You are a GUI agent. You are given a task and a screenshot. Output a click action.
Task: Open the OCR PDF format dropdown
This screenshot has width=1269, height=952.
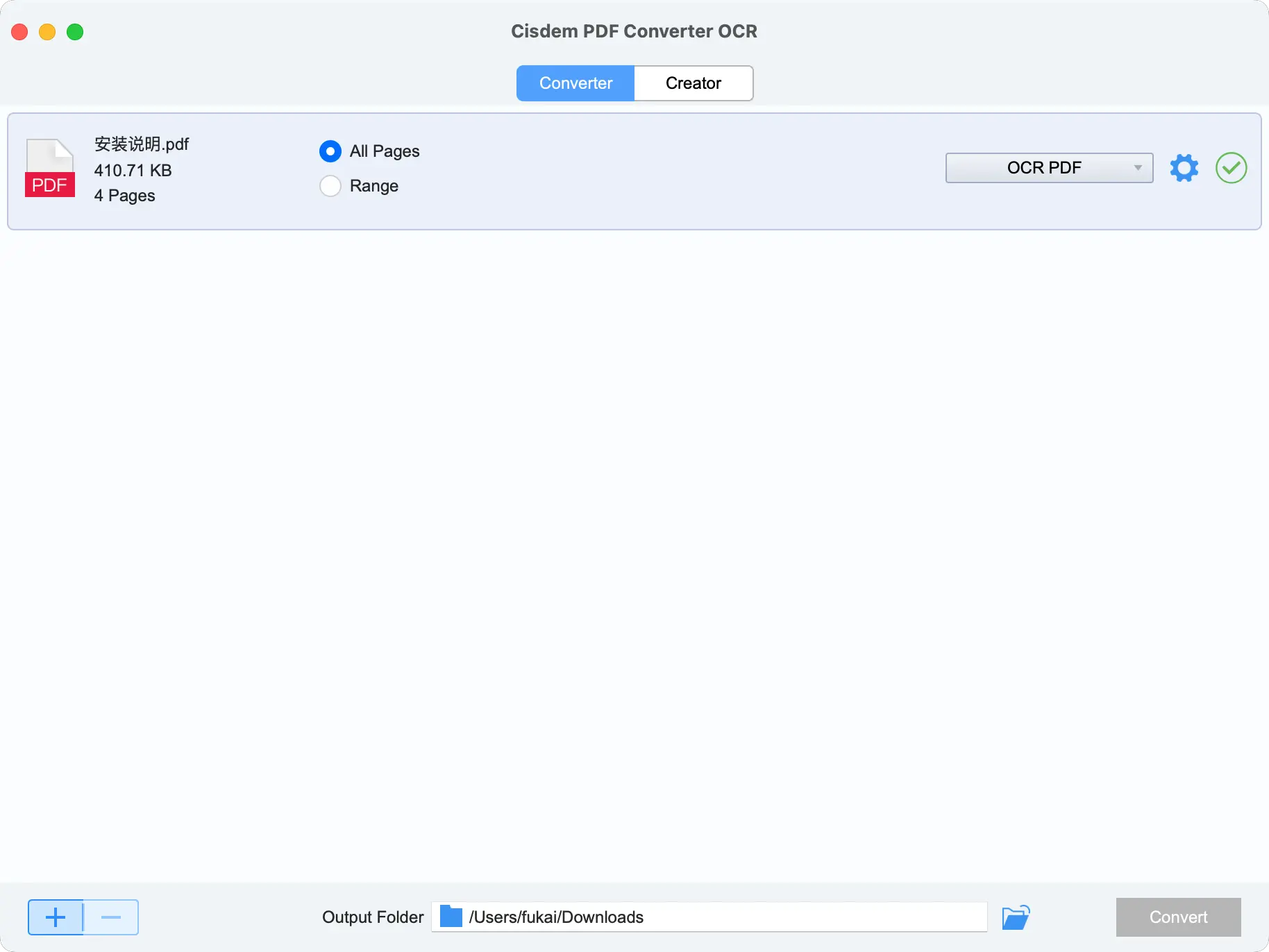tap(1049, 168)
